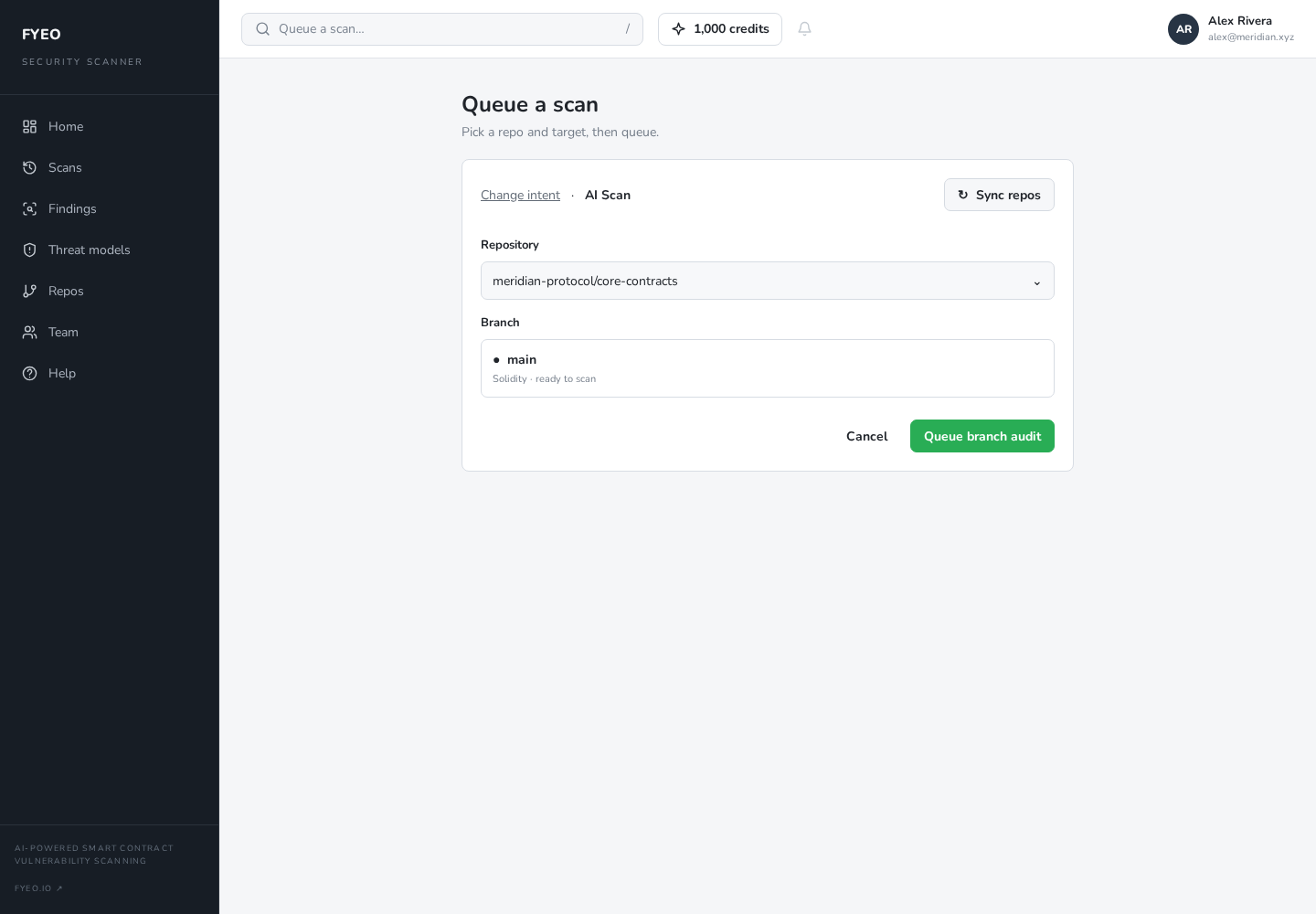Viewport: 1316px width, 914px height.
Task: Click the Team people icon
Action: point(29,332)
